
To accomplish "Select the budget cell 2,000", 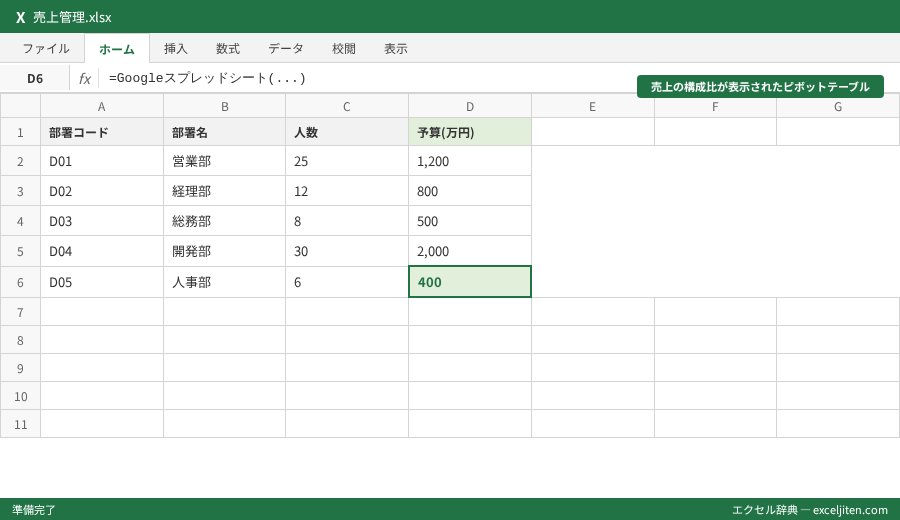I will [x=470, y=251].
